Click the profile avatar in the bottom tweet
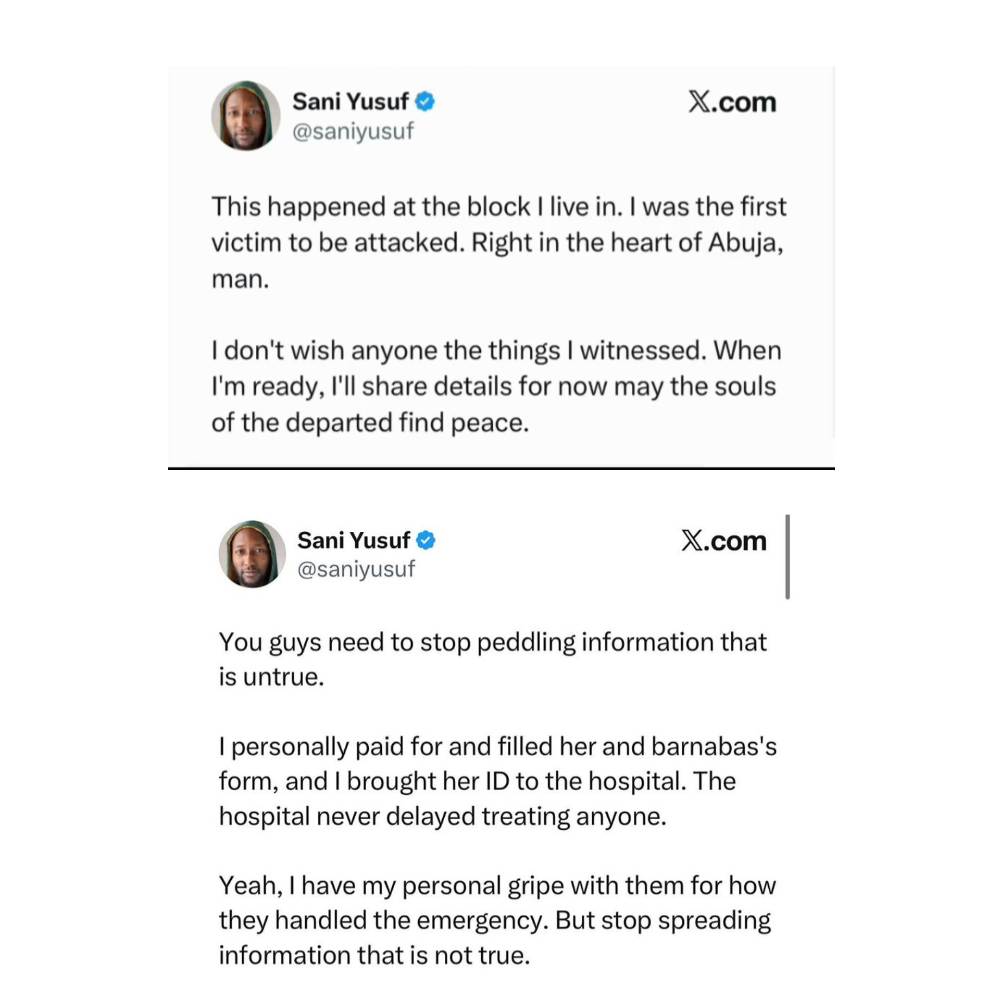 pos(252,553)
